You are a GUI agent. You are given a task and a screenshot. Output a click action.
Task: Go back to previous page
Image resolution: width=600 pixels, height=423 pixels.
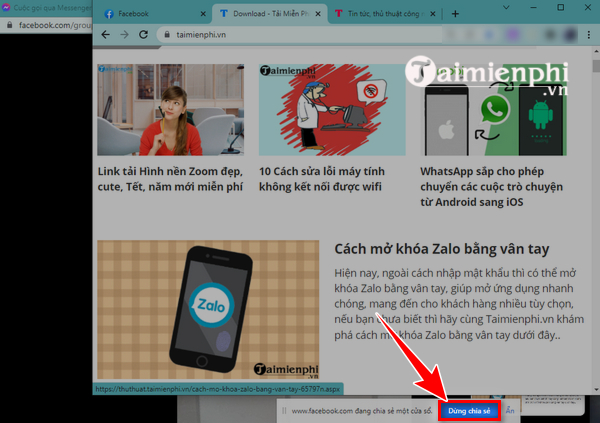tap(105, 34)
